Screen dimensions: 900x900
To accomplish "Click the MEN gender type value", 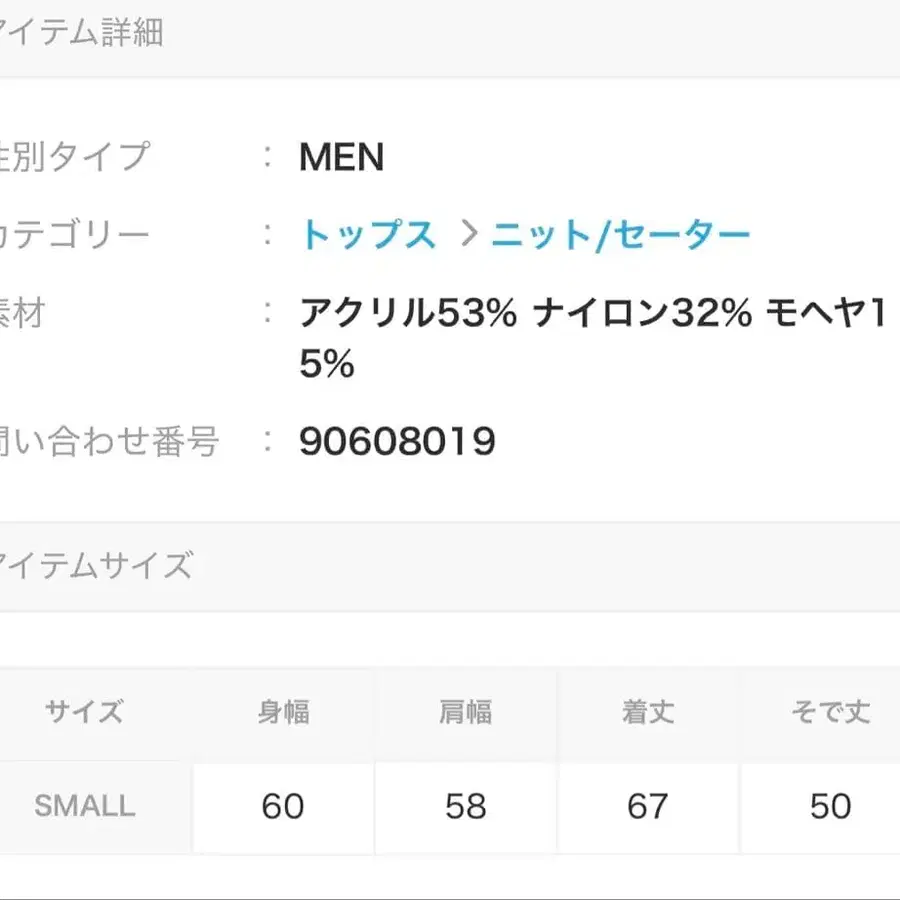I will 341,157.
